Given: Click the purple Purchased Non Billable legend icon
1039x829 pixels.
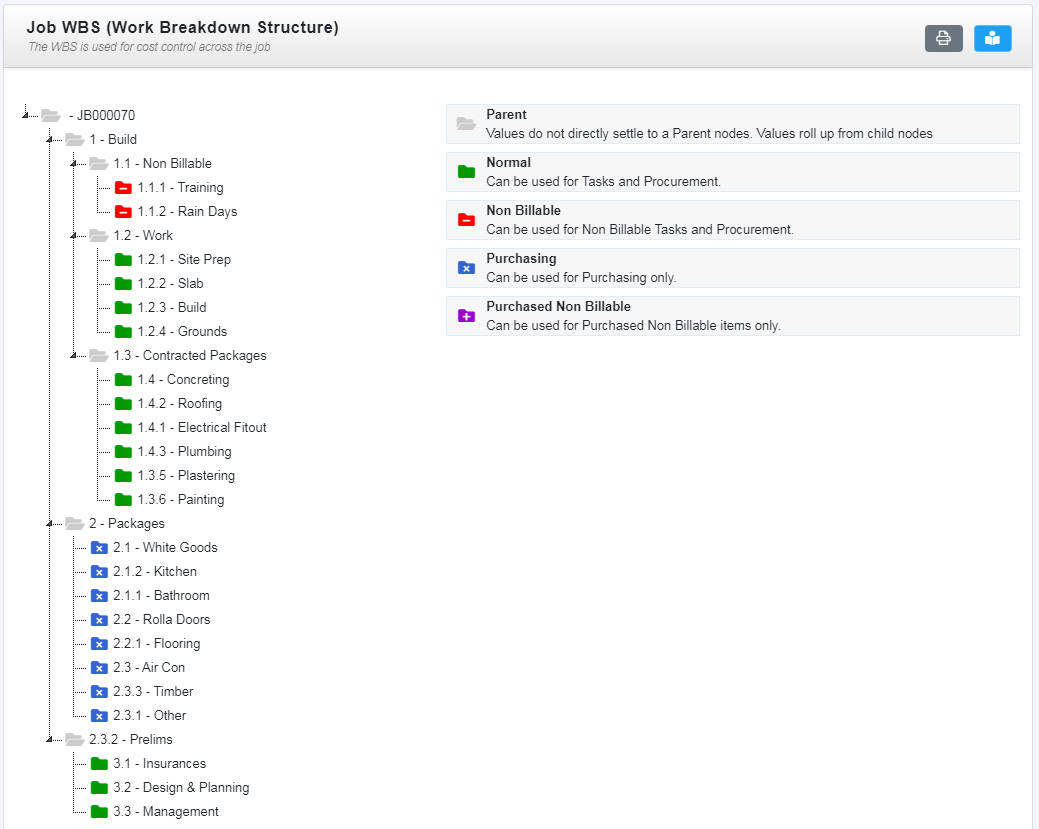Looking at the screenshot, I should (x=466, y=316).
